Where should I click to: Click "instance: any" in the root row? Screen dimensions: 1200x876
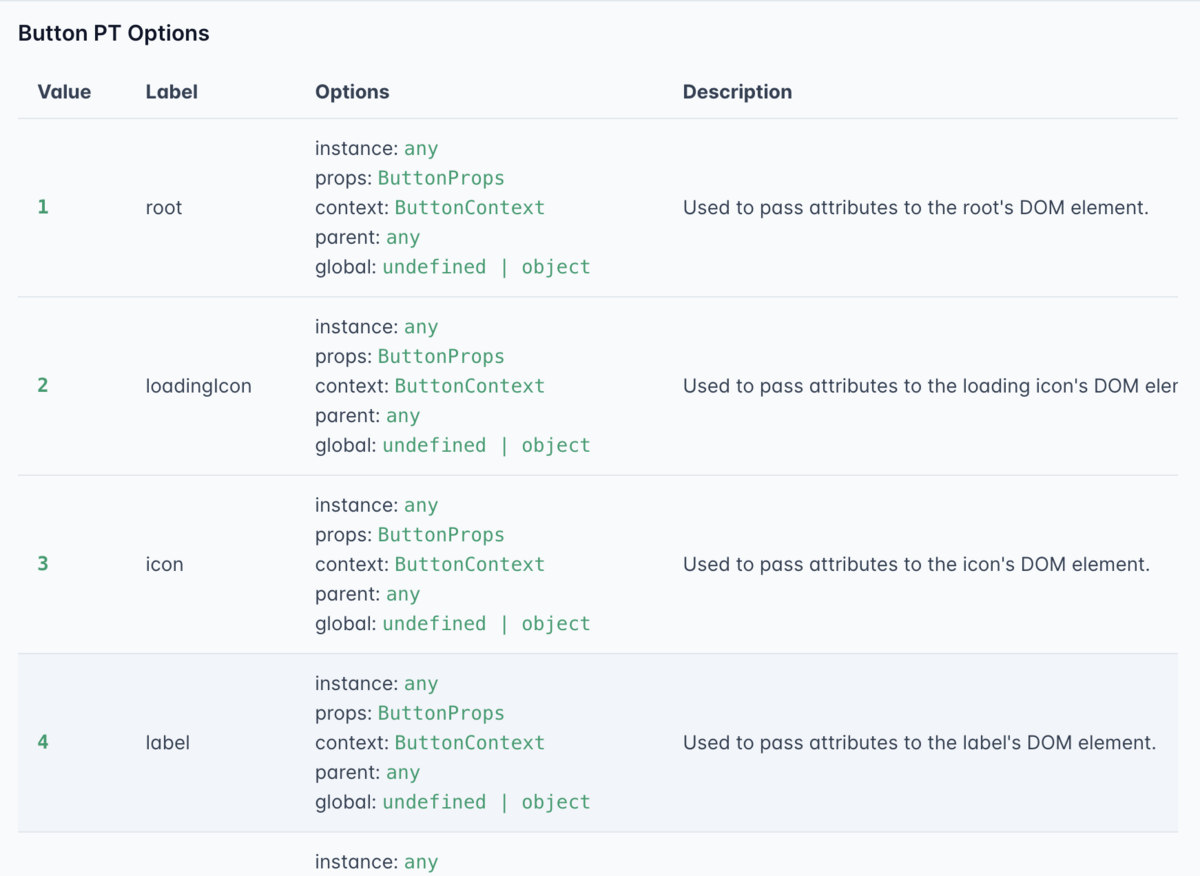(x=377, y=149)
